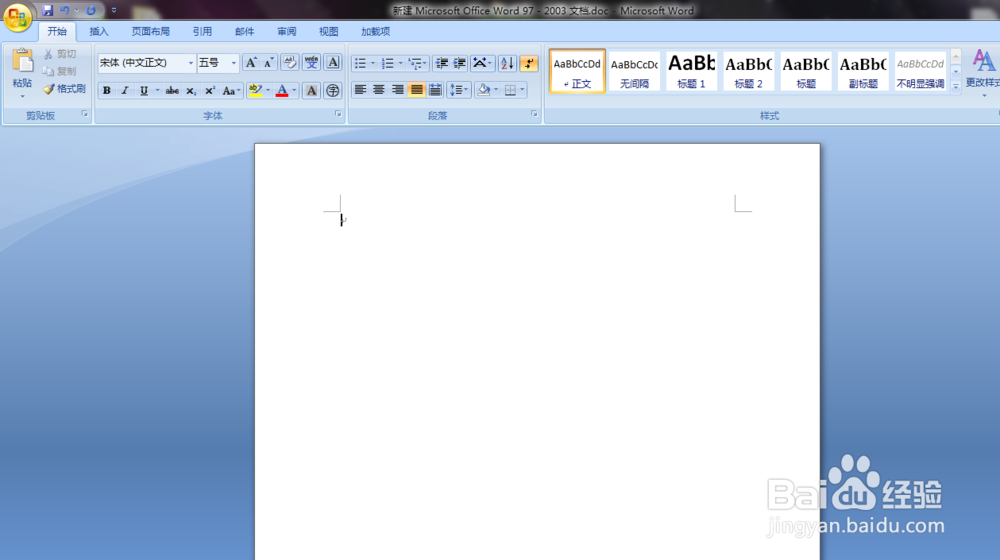Toggle Bold formatting
This screenshot has width=1000, height=560.
[x=107, y=91]
